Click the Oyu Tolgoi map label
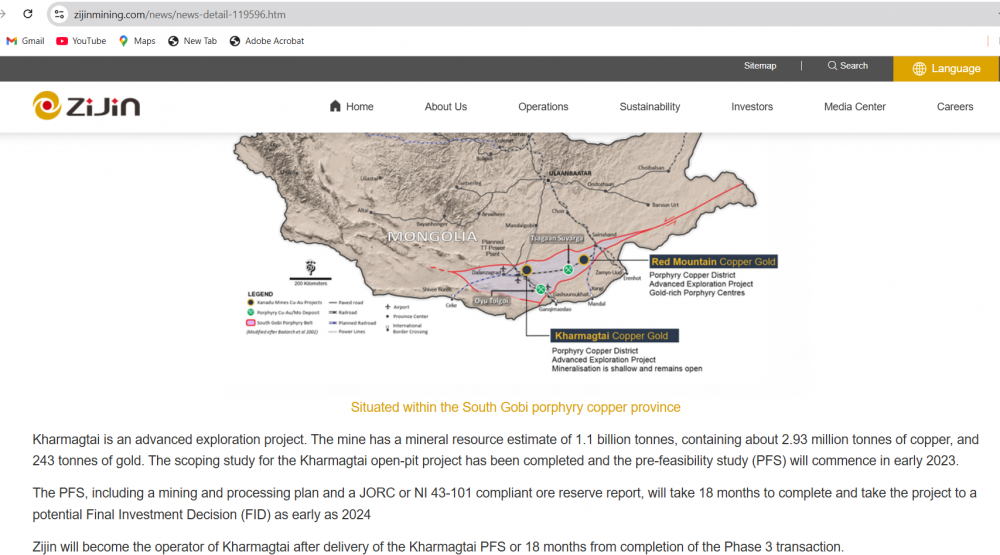This screenshot has height=555, width=1000. [491, 300]
